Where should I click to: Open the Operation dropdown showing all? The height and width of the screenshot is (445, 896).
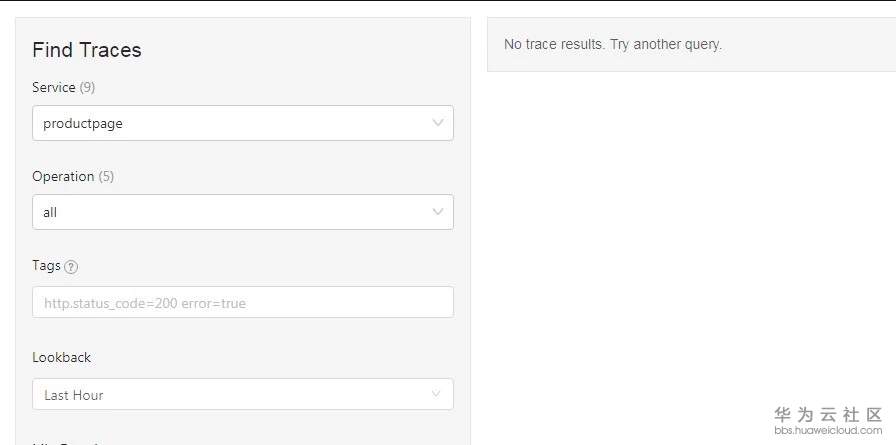pos(230,212)
